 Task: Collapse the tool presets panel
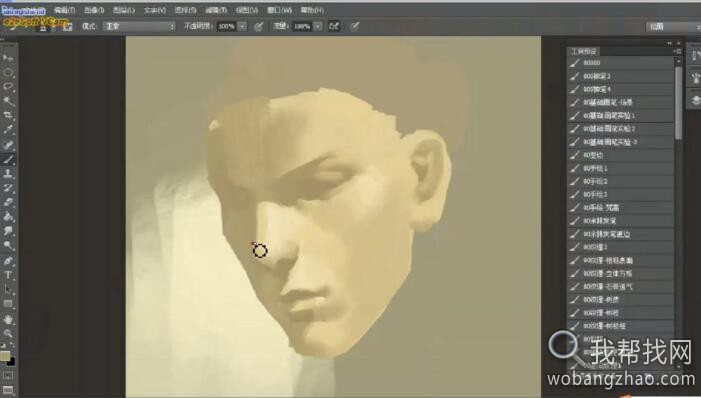[670, 43]
